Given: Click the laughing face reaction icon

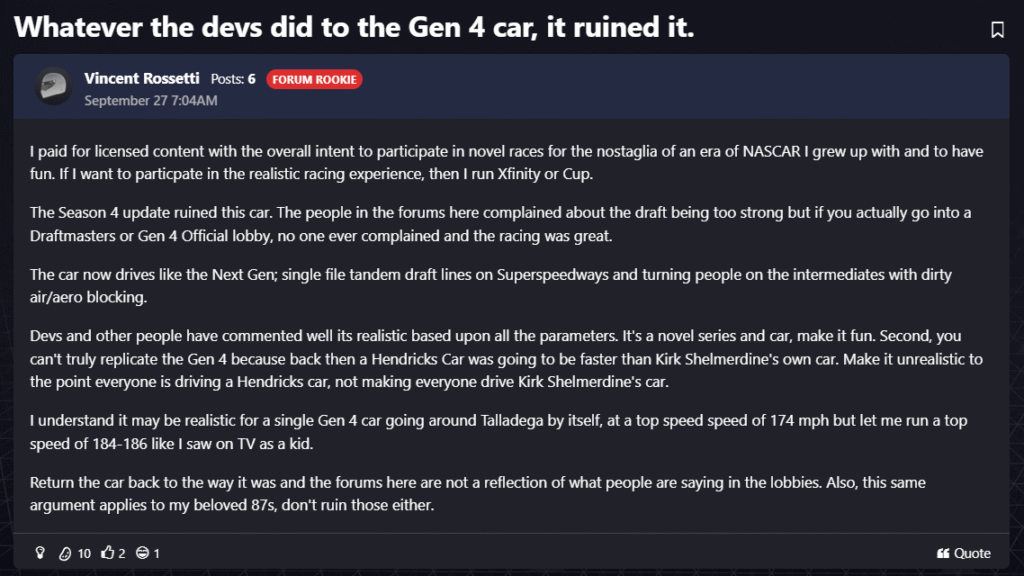Looking at the screenshot, I should 142,553.
